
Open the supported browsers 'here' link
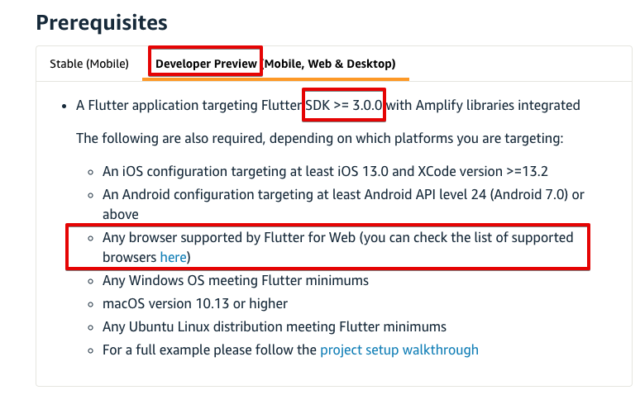click(x=173, y=257)
